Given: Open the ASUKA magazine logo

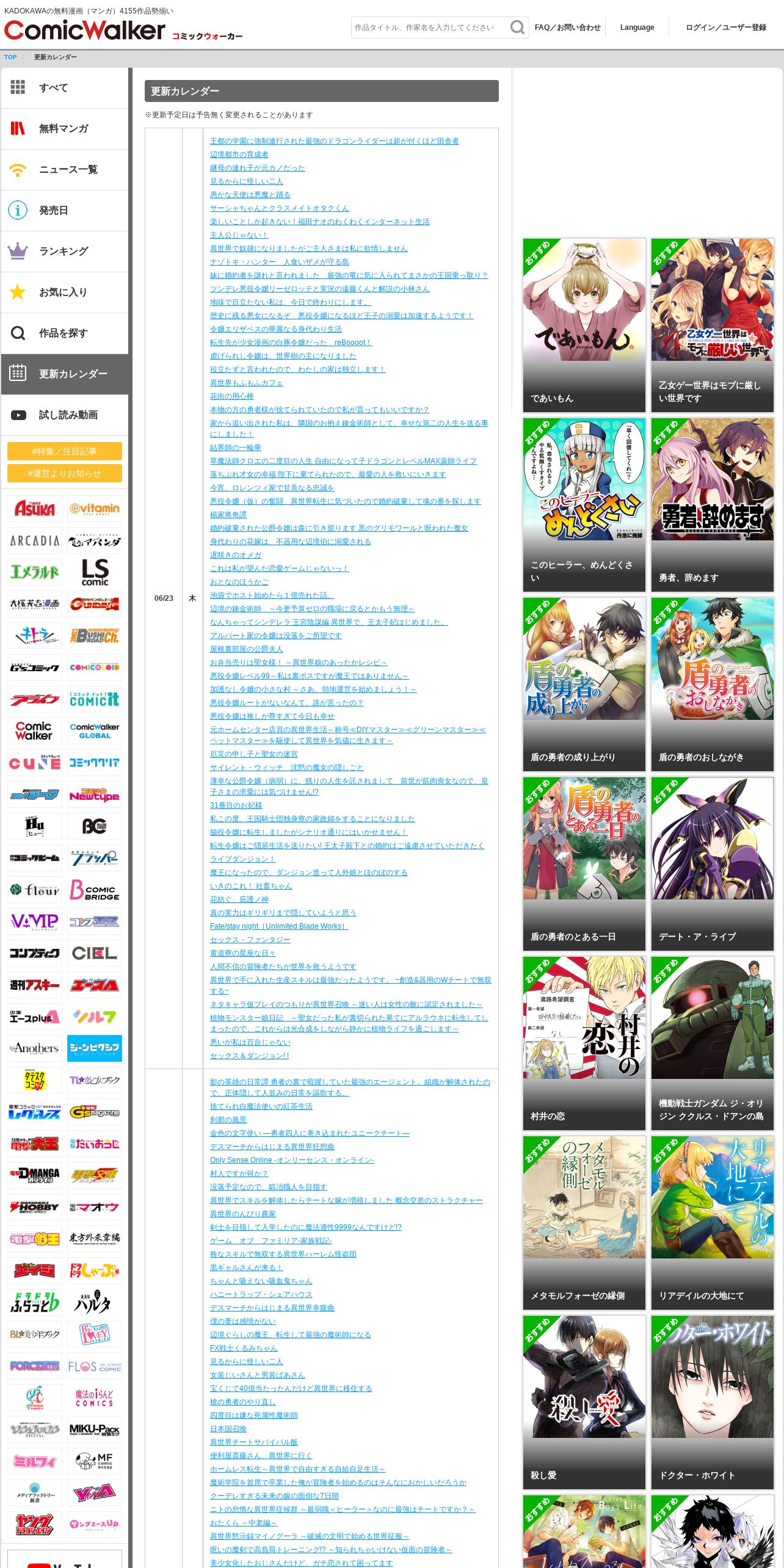Looking at the screenshot, I should pos(35,509).
